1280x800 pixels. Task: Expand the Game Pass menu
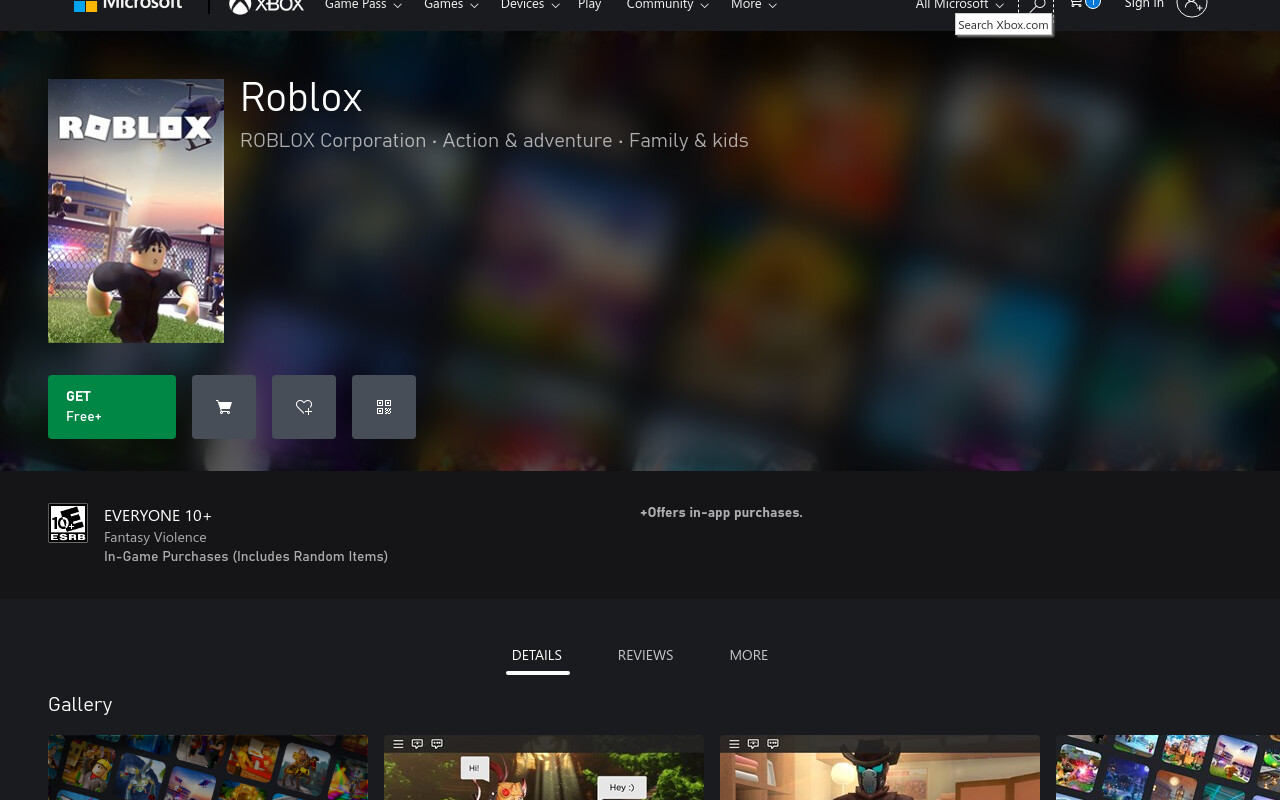click(363, 5)
